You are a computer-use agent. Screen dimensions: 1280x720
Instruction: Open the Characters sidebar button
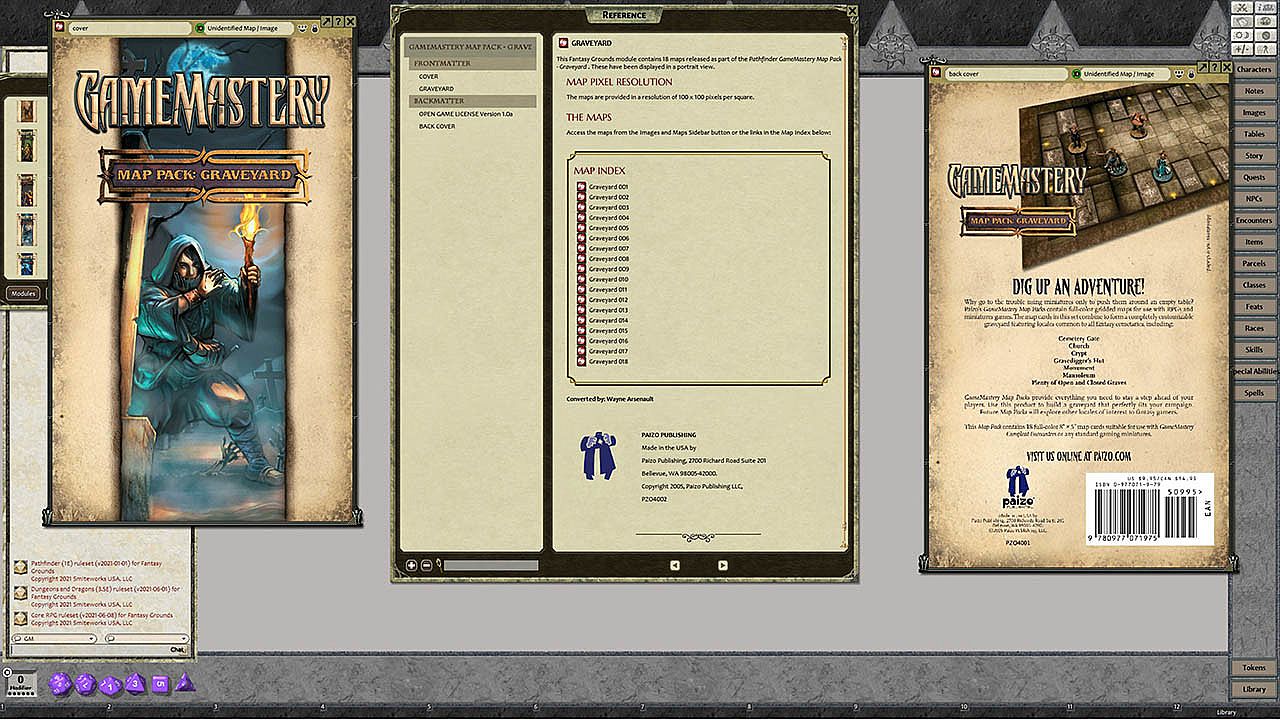[1254, 70]
